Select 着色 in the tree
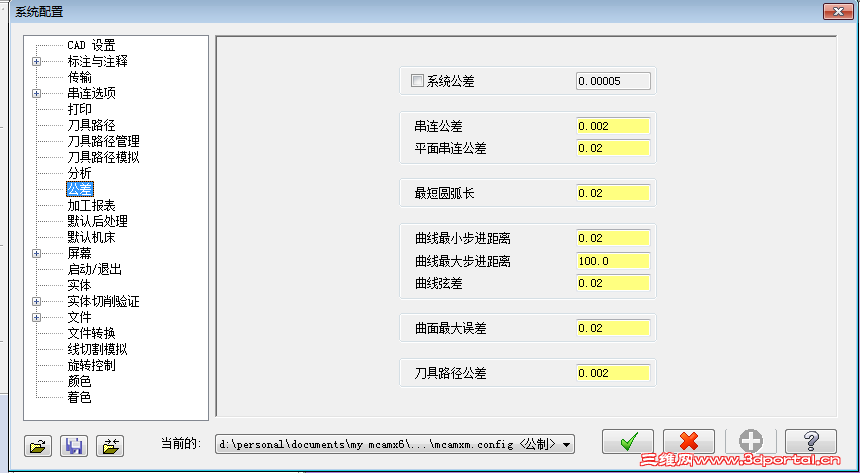Image resolution: width=860 pixels, height=473 pixels. click(x=80, y=397)
